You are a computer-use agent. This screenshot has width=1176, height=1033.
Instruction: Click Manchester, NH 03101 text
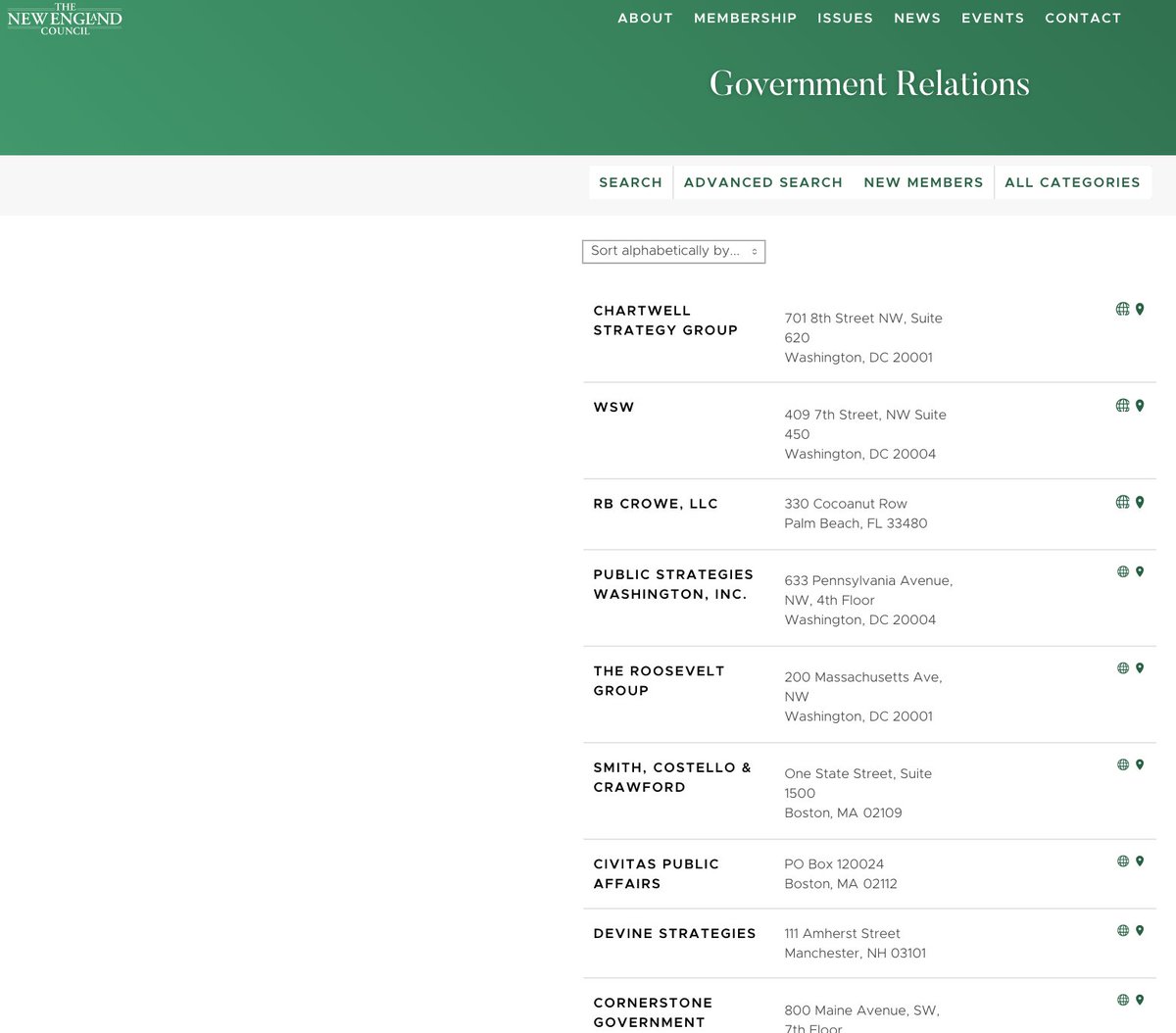point(855,954)
